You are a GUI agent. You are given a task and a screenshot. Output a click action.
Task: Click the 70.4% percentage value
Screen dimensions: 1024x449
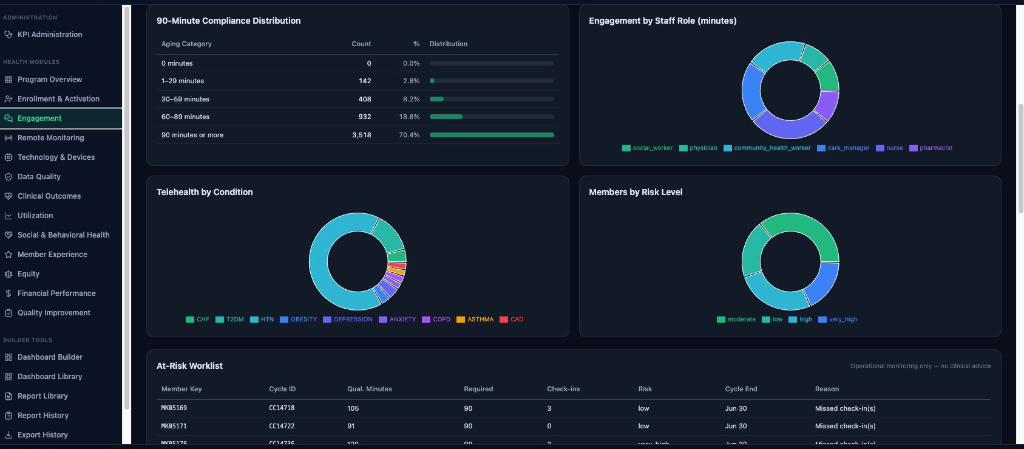point(409,135)
